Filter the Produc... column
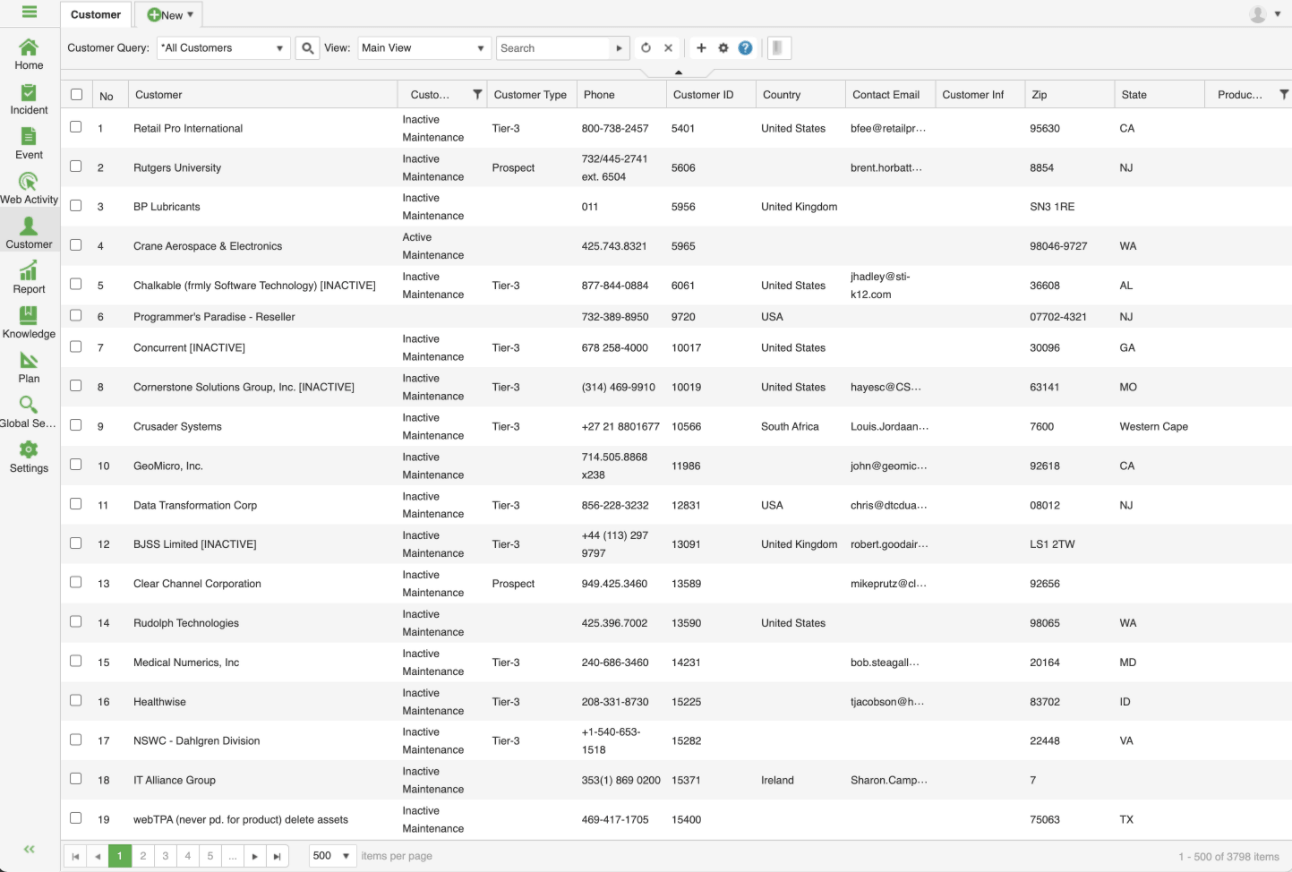The image size is (1292, 872). point(1284,95)
